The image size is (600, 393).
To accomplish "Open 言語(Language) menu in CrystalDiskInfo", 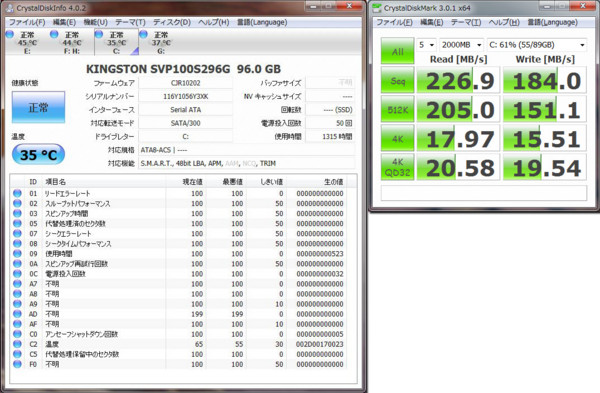I will [x=262, y=22].
